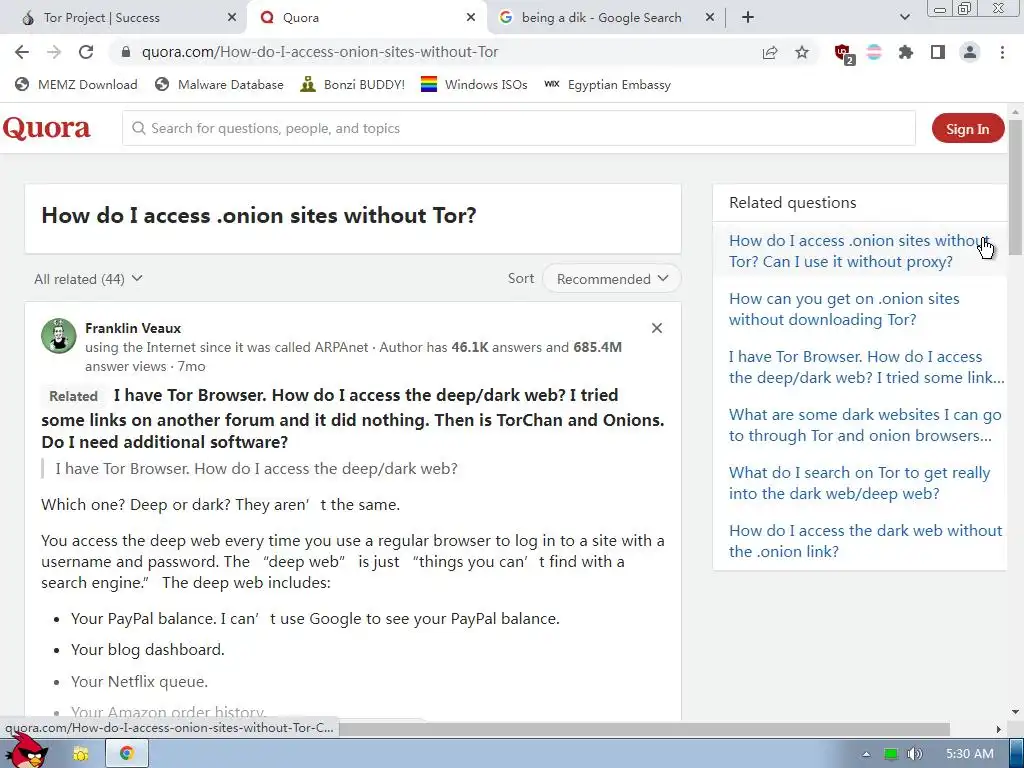Open the tab search chevron
The height and width of the screenshot is (768, 1024).
pos(904,18)
